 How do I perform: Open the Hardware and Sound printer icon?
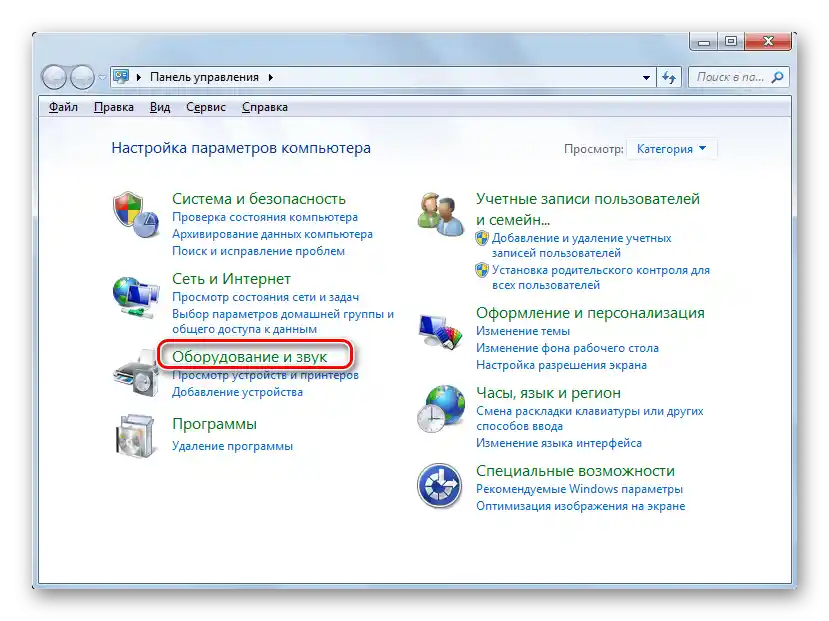tap(136, 375)
